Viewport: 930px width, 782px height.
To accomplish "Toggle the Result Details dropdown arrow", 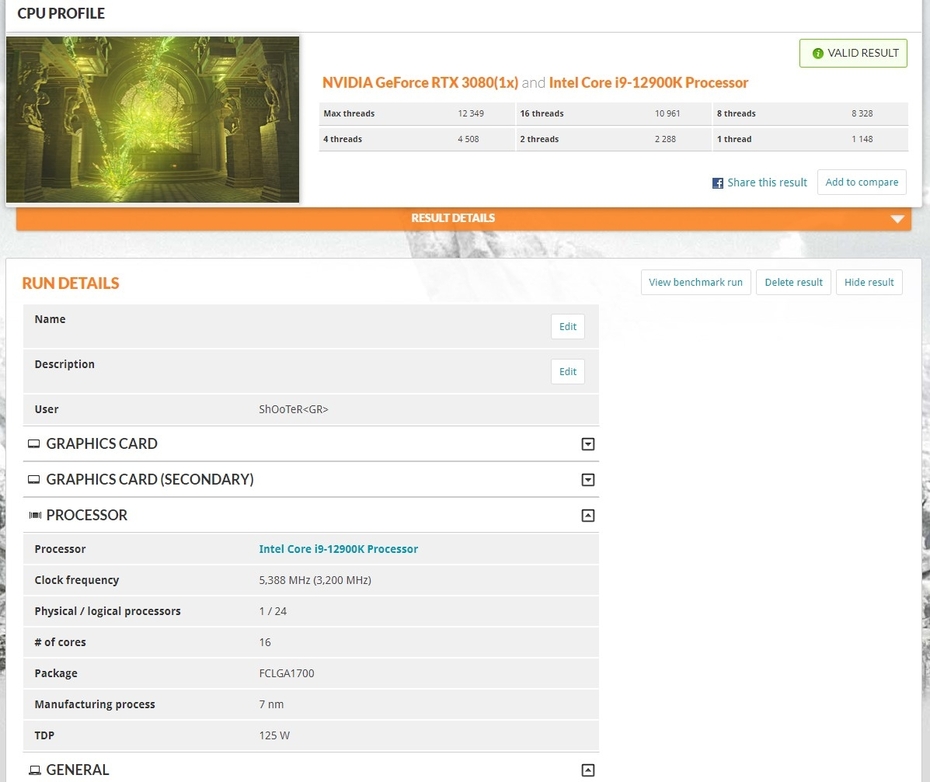I will (897, 219).
